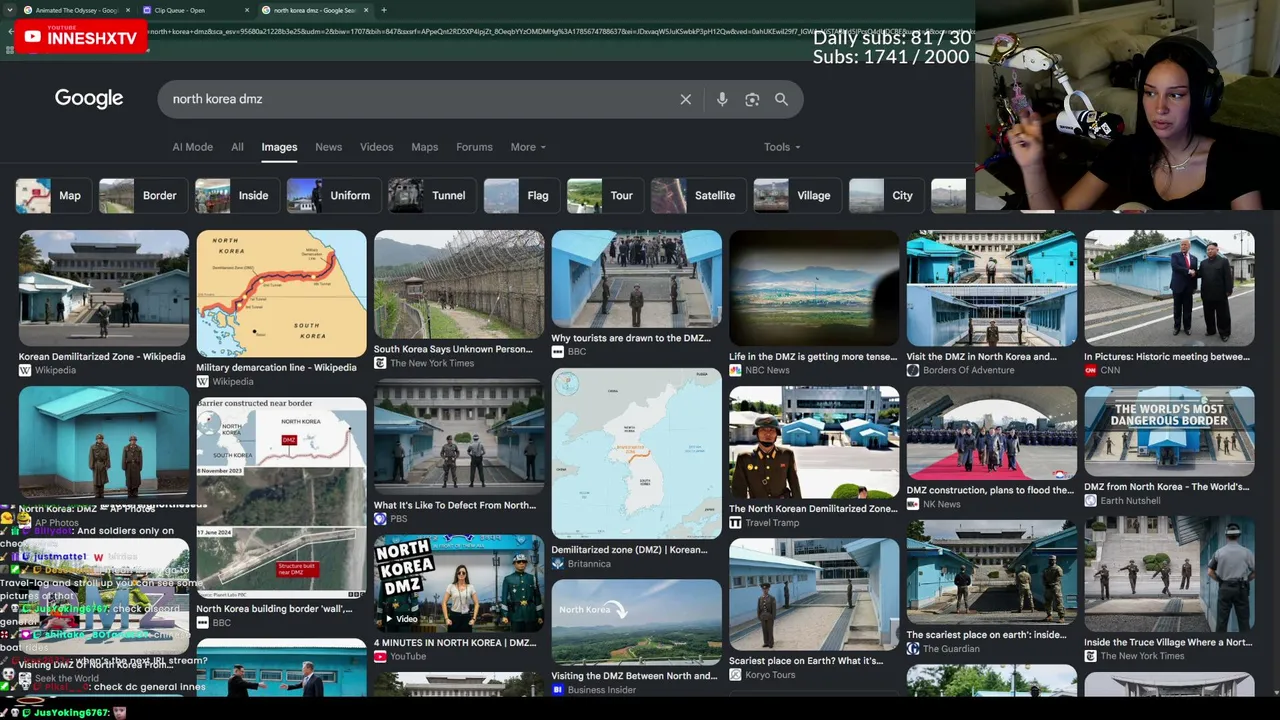Filter images by the Border chip

click(143, 196)
